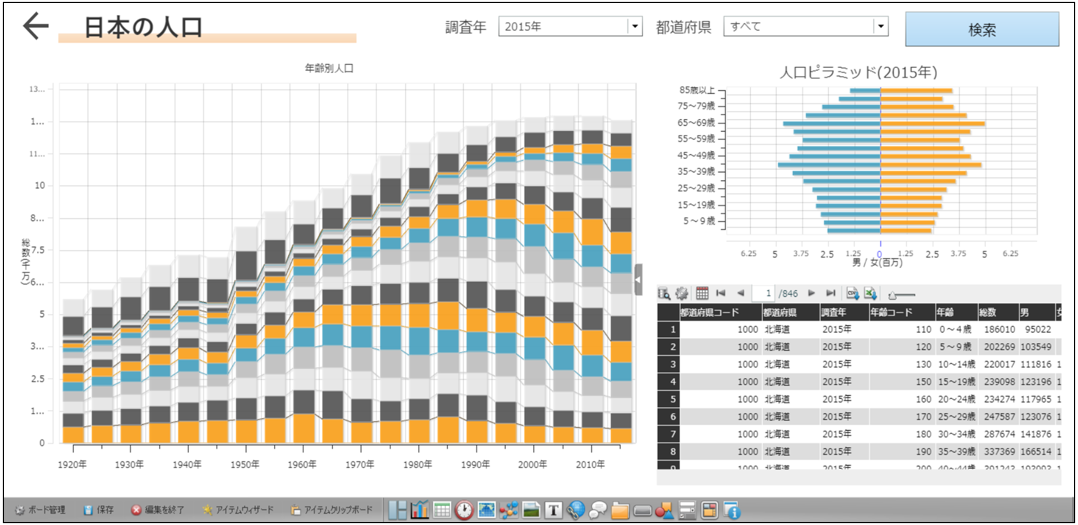Click 編集を終了 to finish editing
Image resolution: width=1078 pixels, height=525 pixels.
point(157,510)
